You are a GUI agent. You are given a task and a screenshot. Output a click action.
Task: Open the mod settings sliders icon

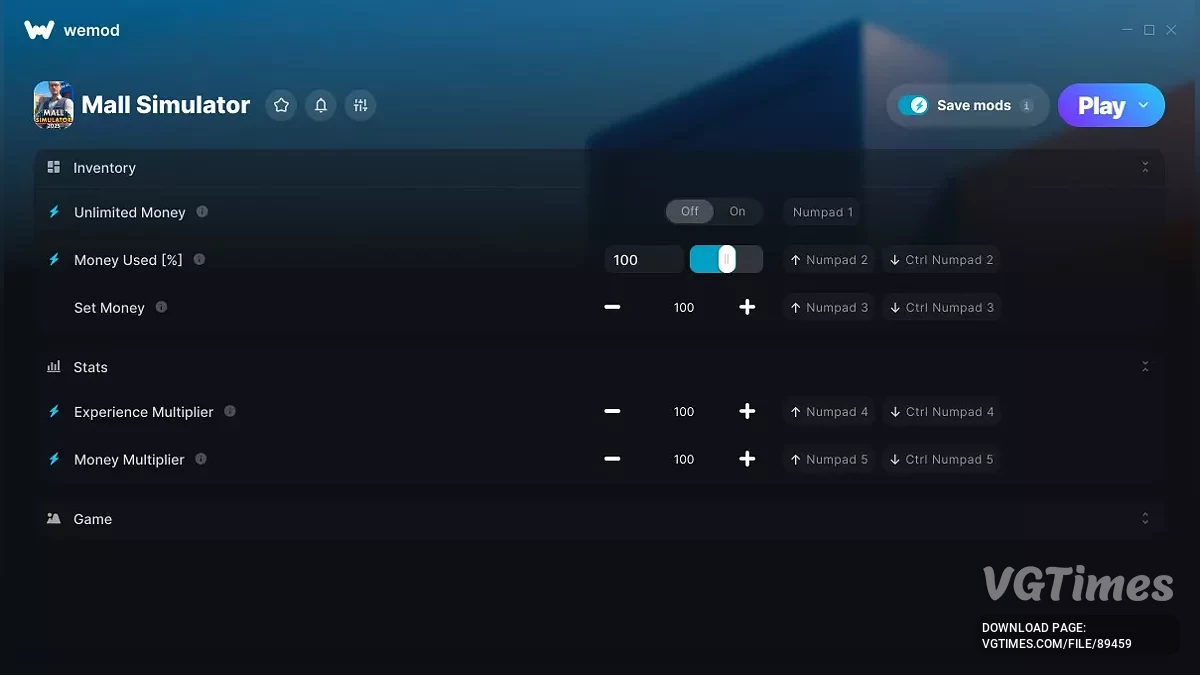pyautogui.click(x=361, y=105)
